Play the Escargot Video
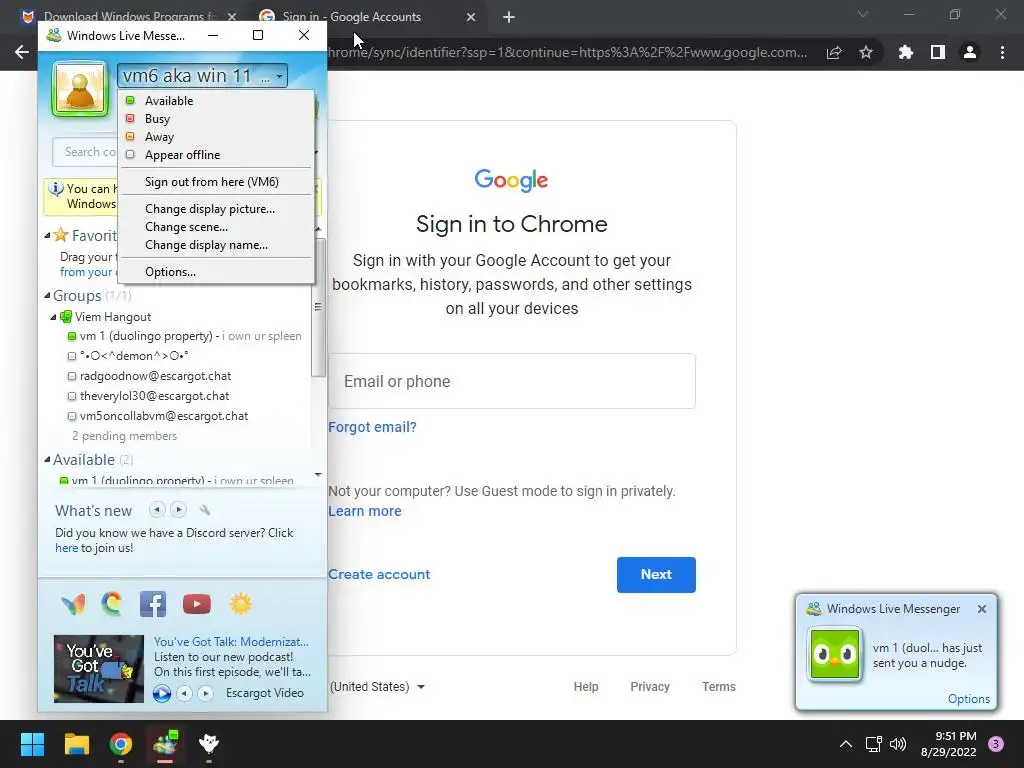The height and width of the screenshot is (768, 1024). click(x=162, y=693)
